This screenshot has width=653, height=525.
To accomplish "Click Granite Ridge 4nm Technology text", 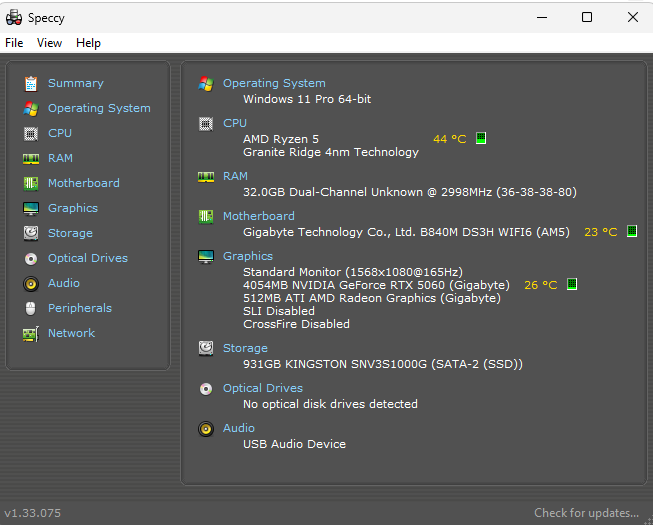I will tap(331, 152).
